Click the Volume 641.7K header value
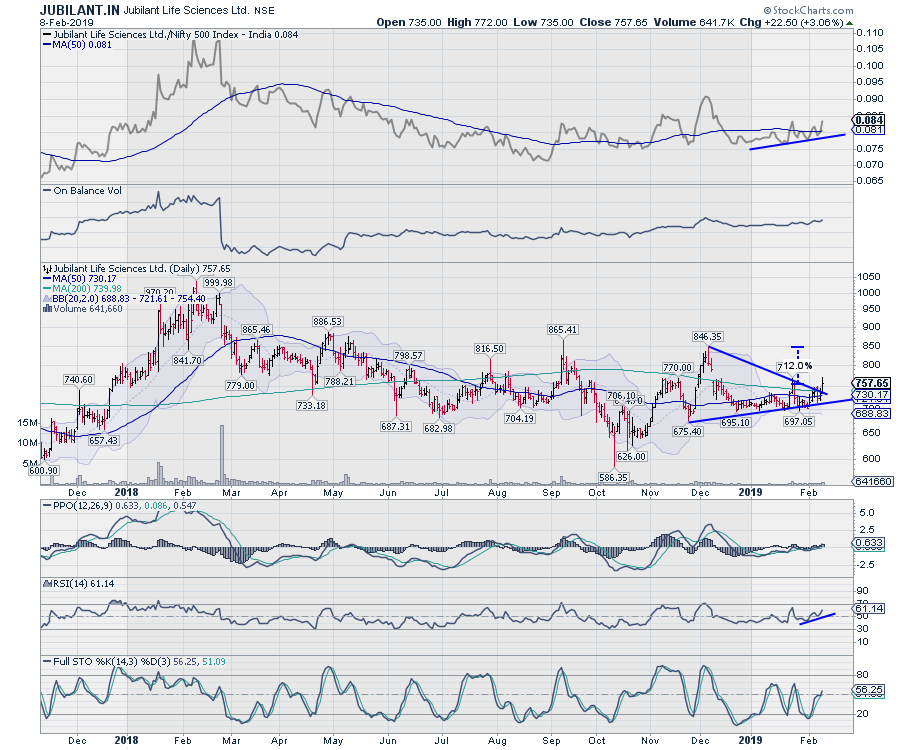Viewport: 900px width, 750px height. (693, 22)
